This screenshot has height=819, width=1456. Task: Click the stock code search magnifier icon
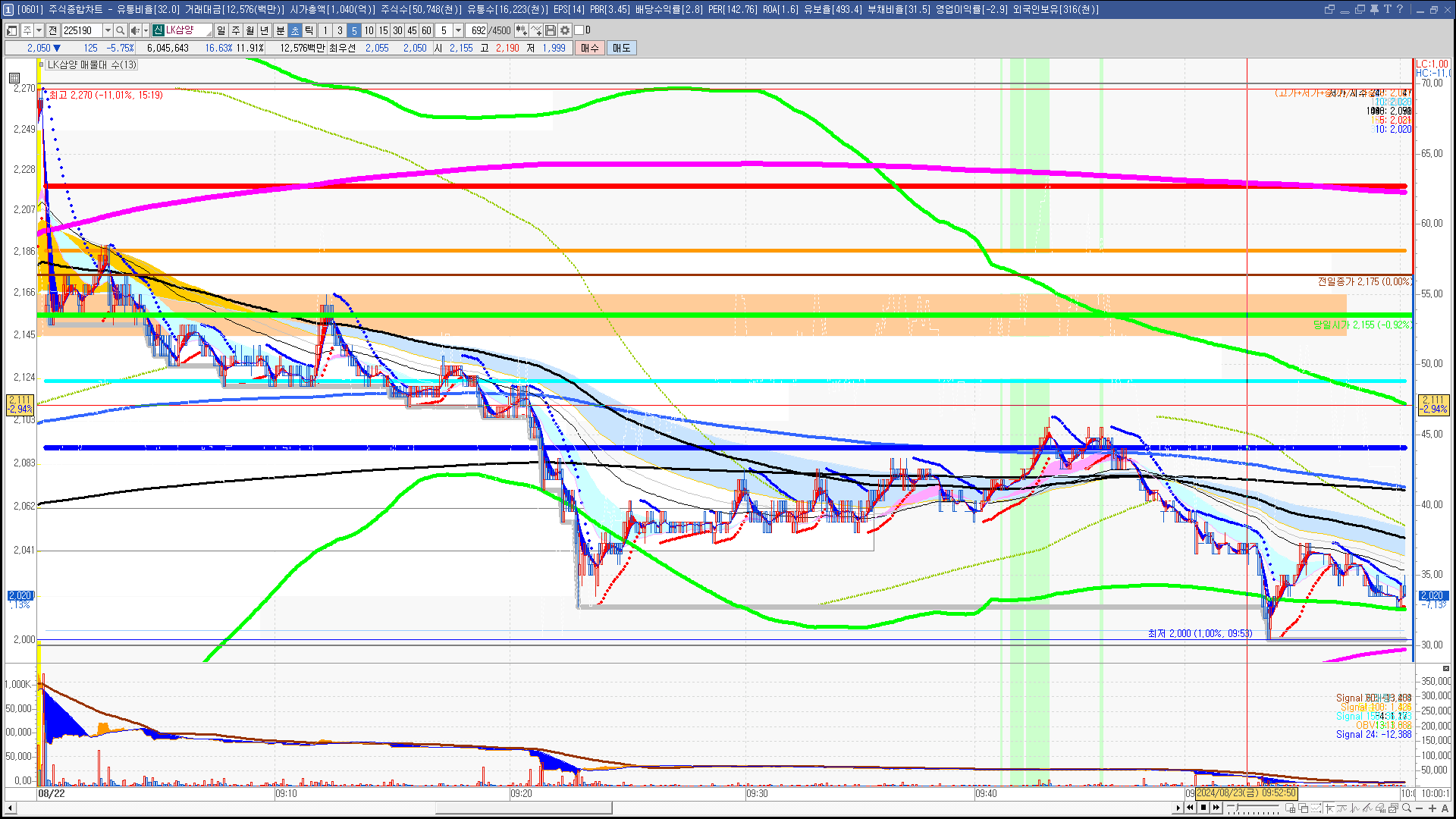120,30
